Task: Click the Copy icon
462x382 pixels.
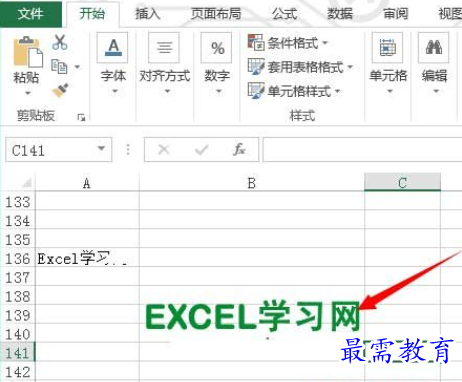Action: tap(59, 66)
